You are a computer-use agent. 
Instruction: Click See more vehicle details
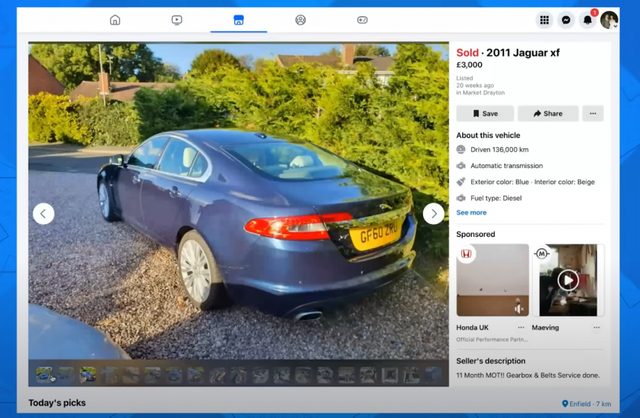[471, 213]
